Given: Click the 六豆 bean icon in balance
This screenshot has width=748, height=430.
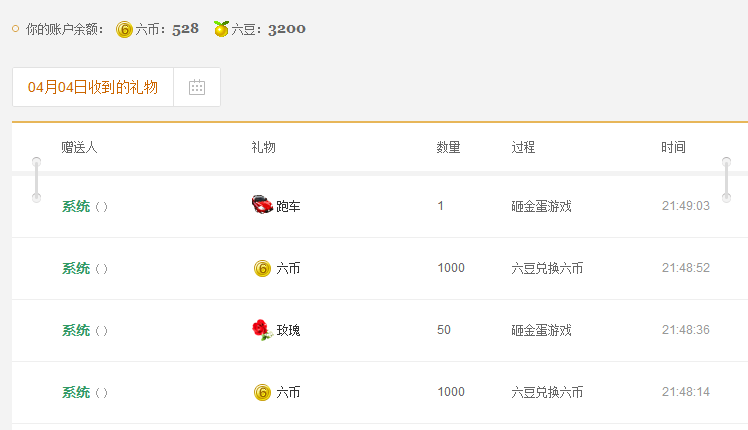Looking at the screenshot, I should [x=221, y=29].
